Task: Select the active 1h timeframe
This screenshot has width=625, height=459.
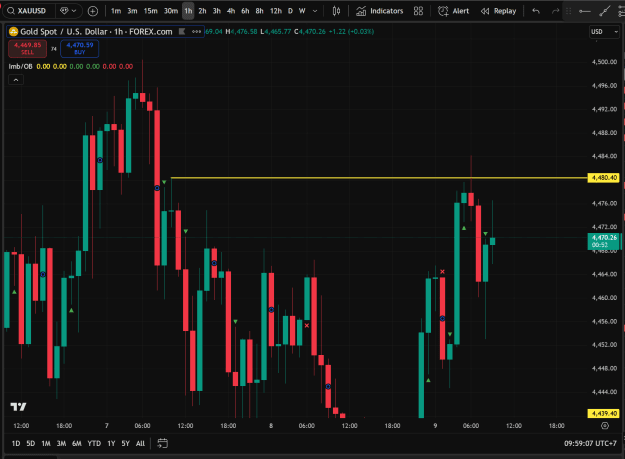Action: tap(188, 11)
